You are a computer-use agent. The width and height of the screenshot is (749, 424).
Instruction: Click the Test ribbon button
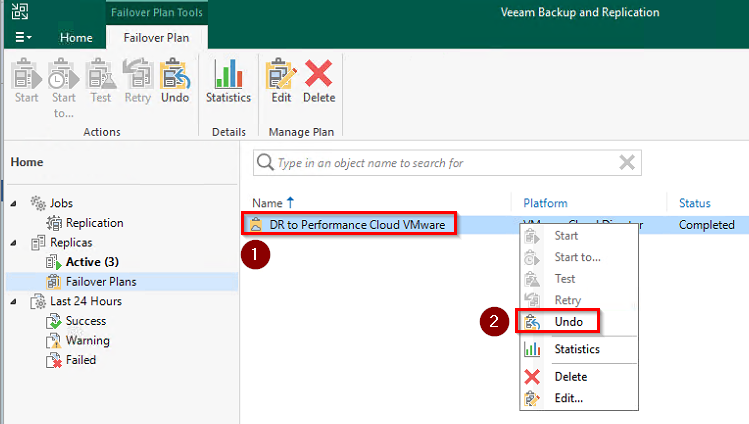pos(101,81)
